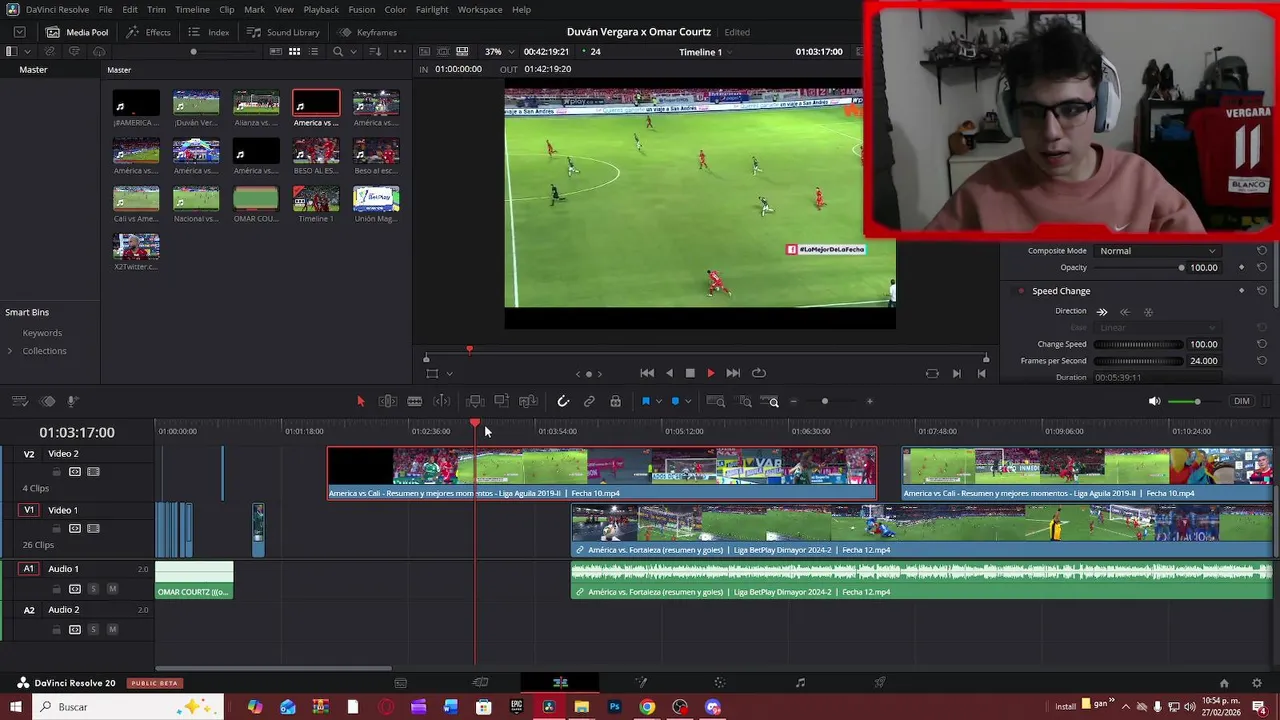Click Play Reverse button

coord(669,373)
